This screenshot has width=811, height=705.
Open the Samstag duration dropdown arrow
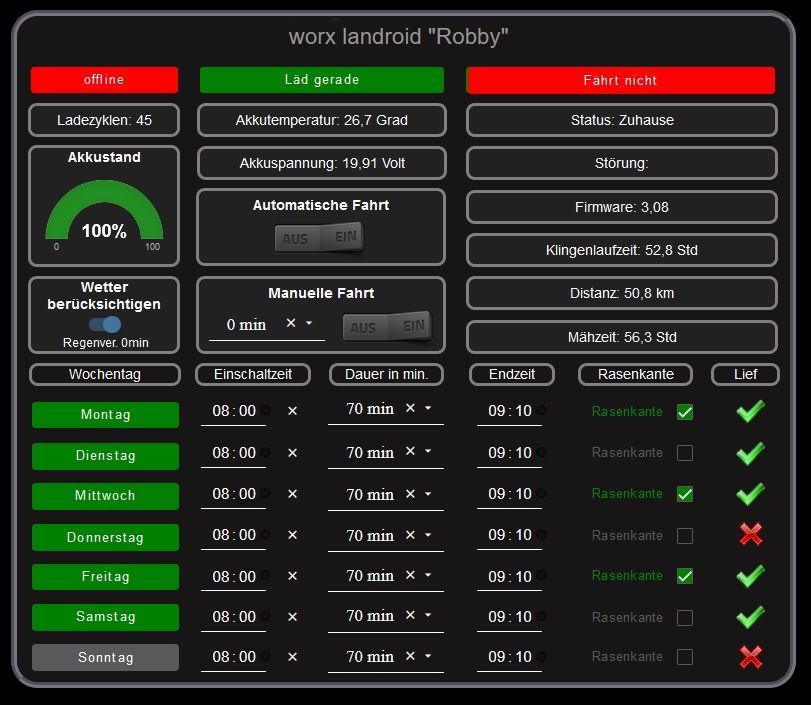coord(428,615)
